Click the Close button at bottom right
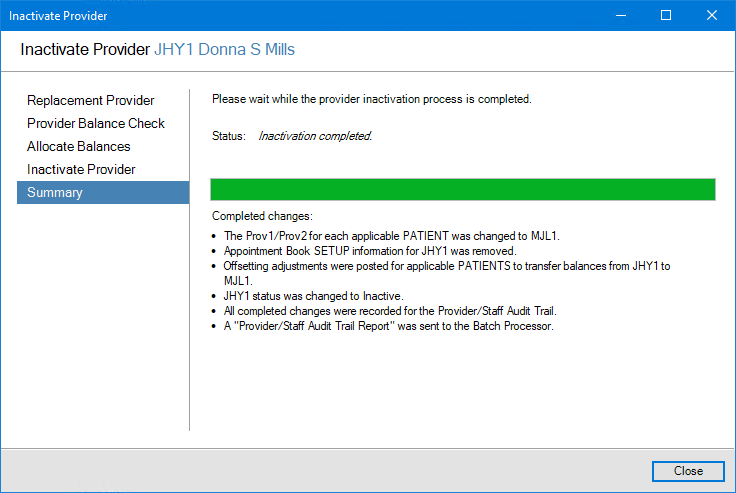The width and height of the screenshot is (736, 493). click(687, 471)
